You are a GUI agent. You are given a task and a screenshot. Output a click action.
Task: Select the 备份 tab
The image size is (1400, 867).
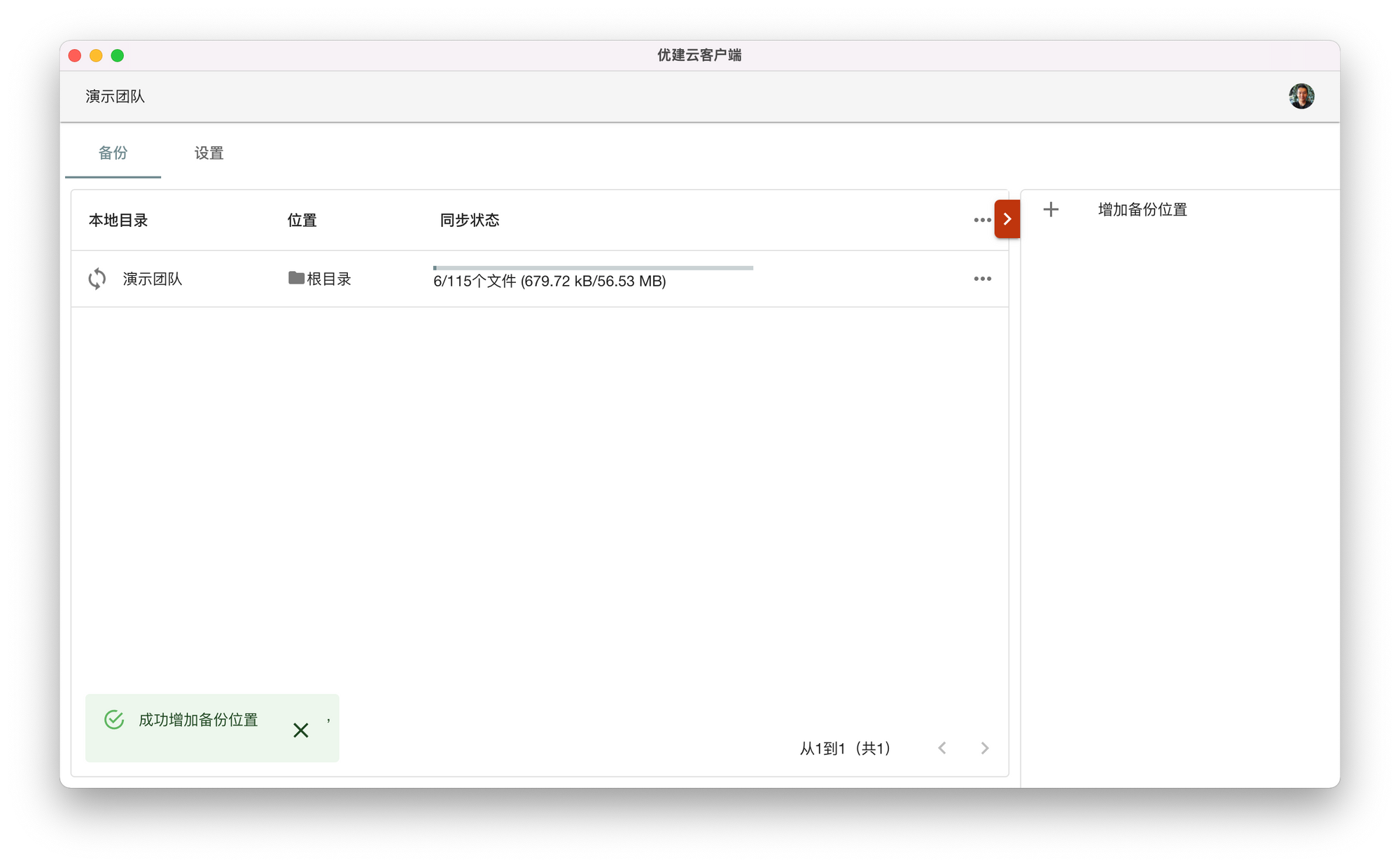pyautogui.click(x=113, y=153)
